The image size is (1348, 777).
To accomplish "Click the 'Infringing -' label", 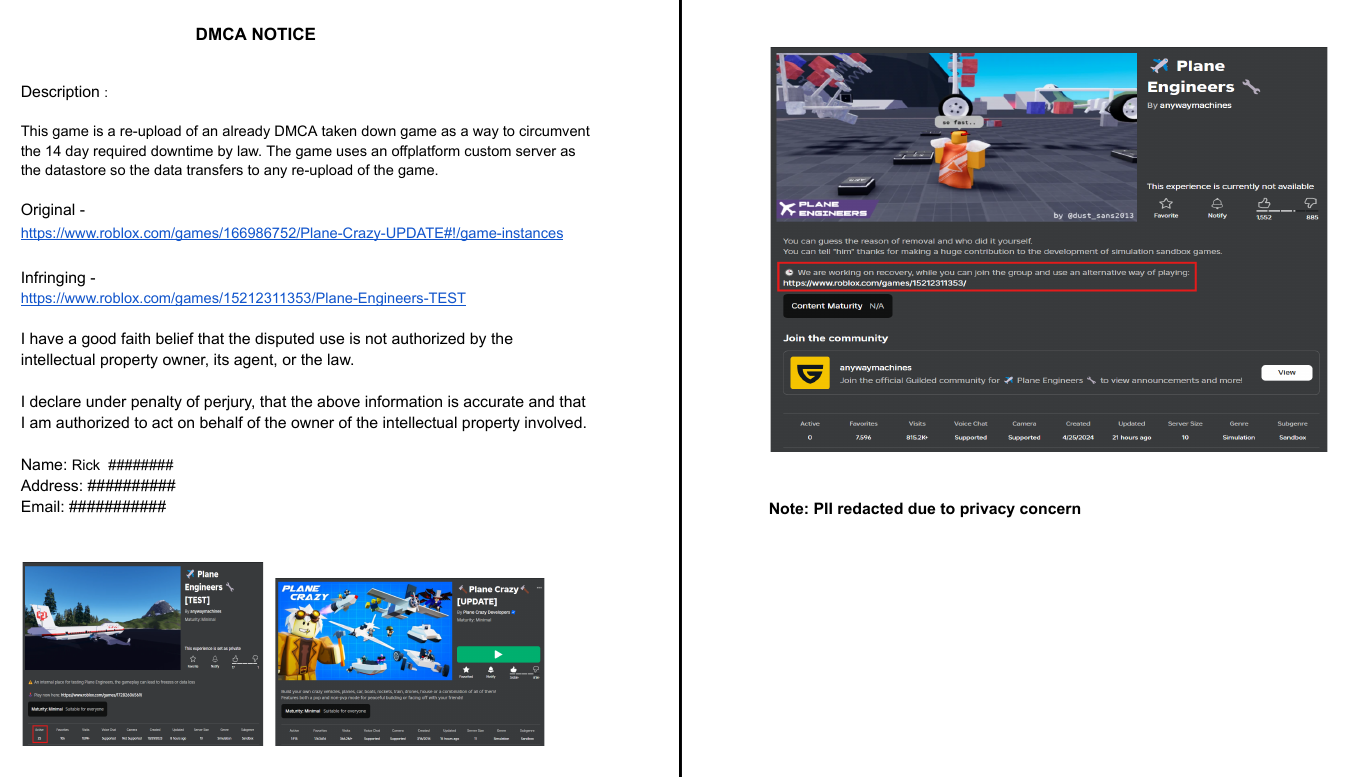I will pyautogui.click(x=59, y=278).
